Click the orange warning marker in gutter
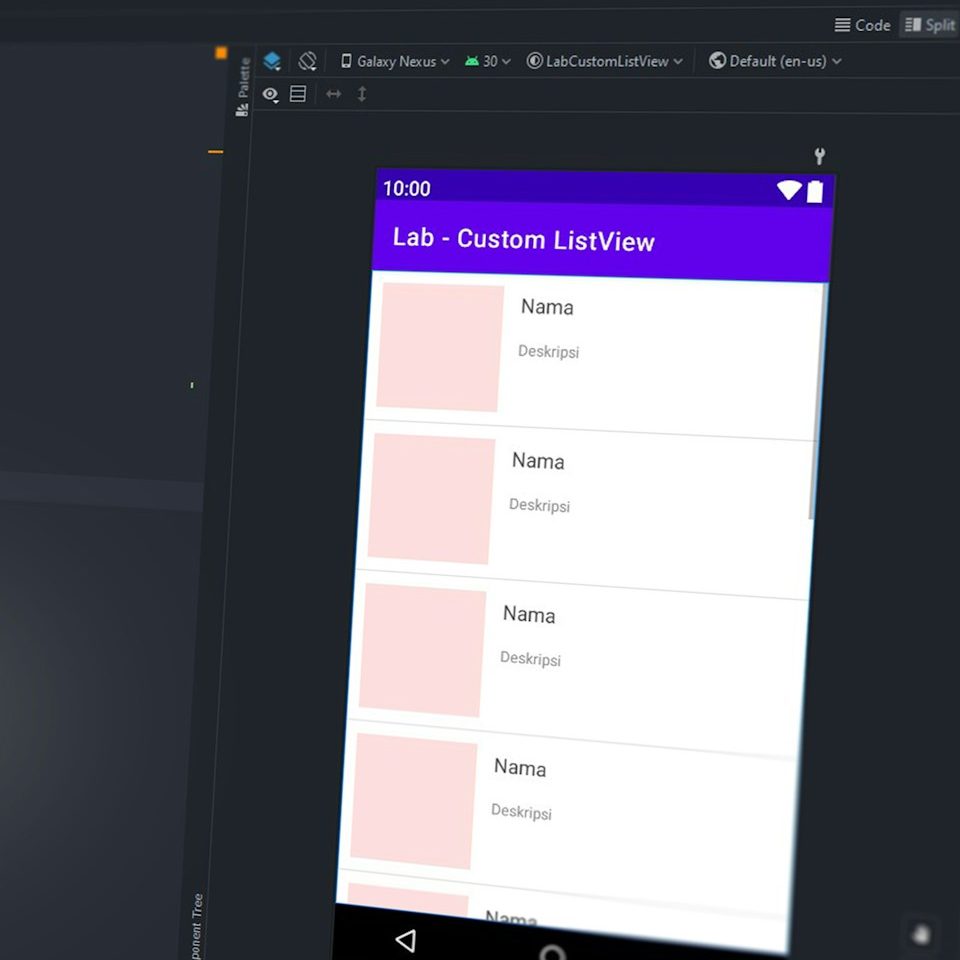Image resolution: width=960 pixels, height=960 pixels. click(x=221, y=53)
